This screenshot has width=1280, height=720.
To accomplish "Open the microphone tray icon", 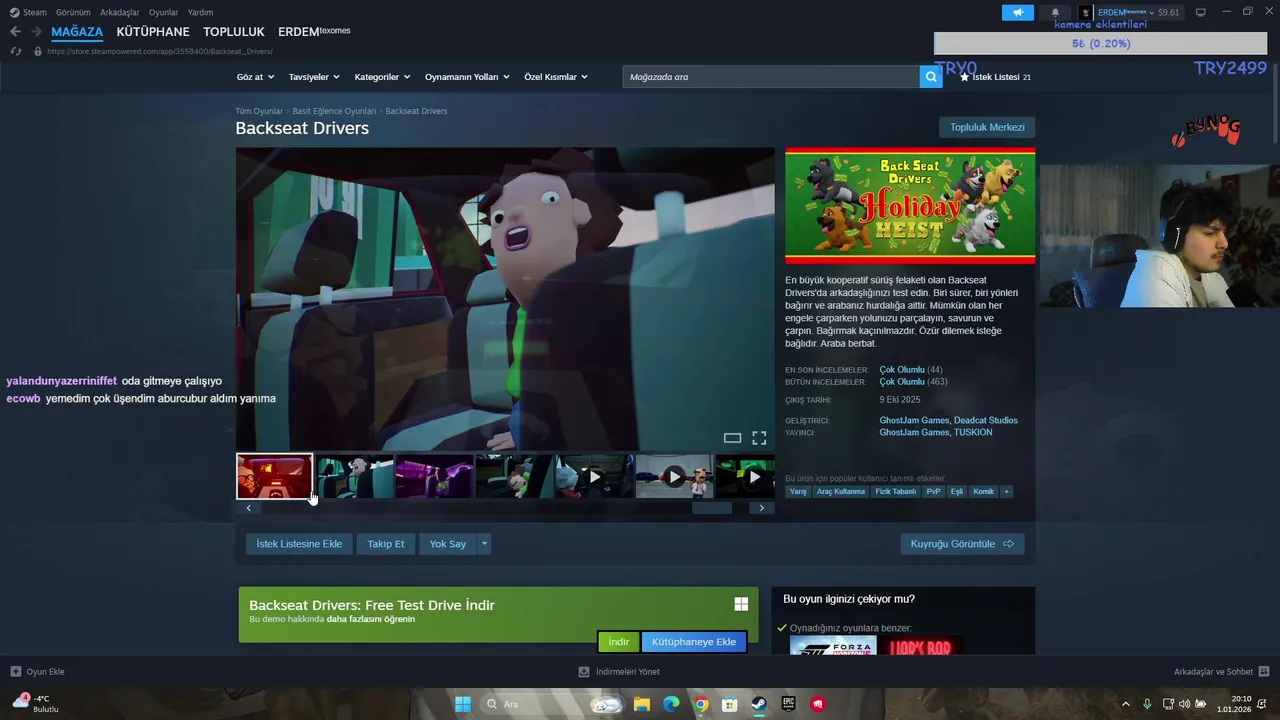I will 1147,704.
